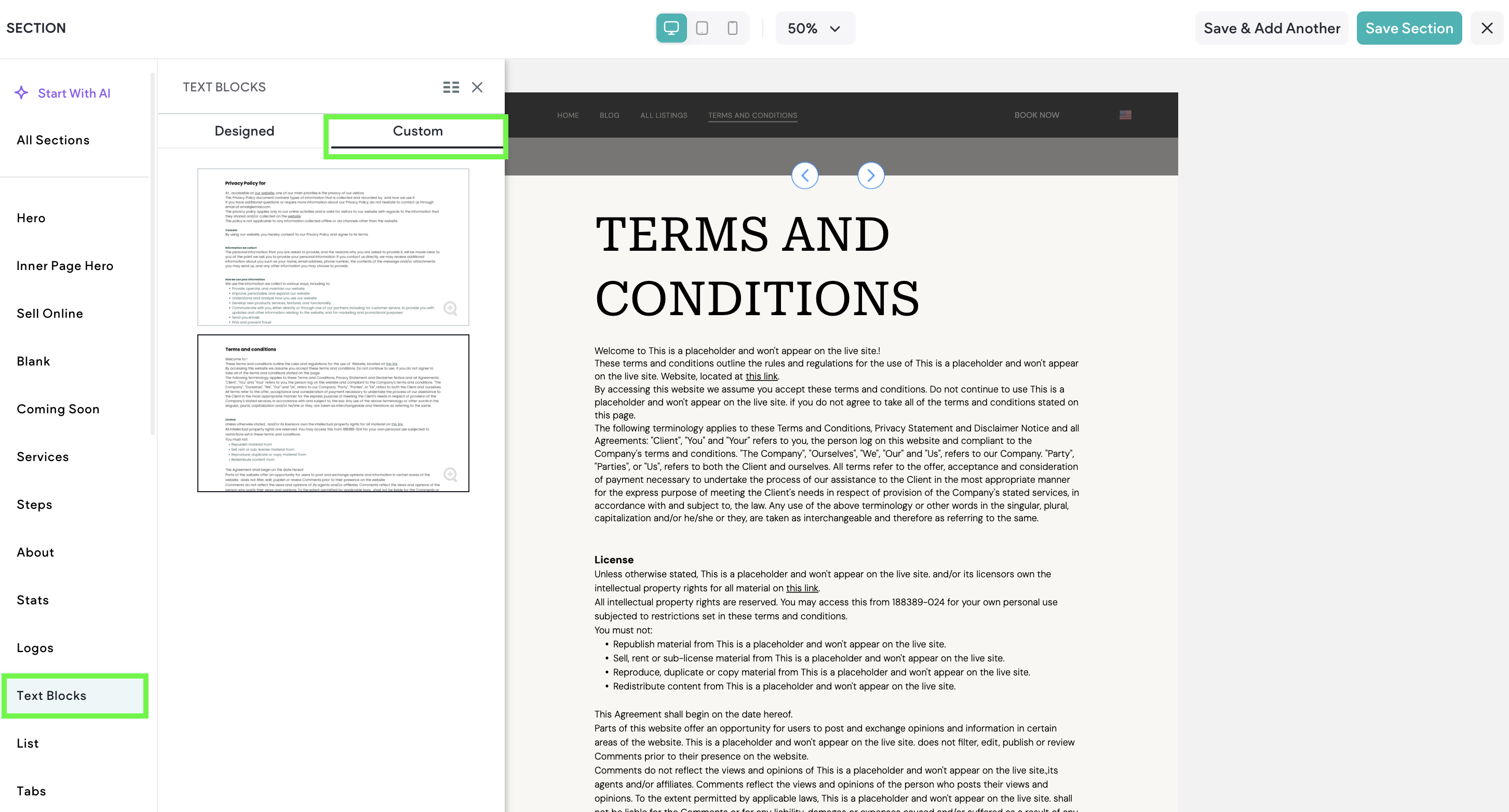Click 'this link' under License heading
The width and height of the screenshot is (1509, 812).
[x=802, y=588]
